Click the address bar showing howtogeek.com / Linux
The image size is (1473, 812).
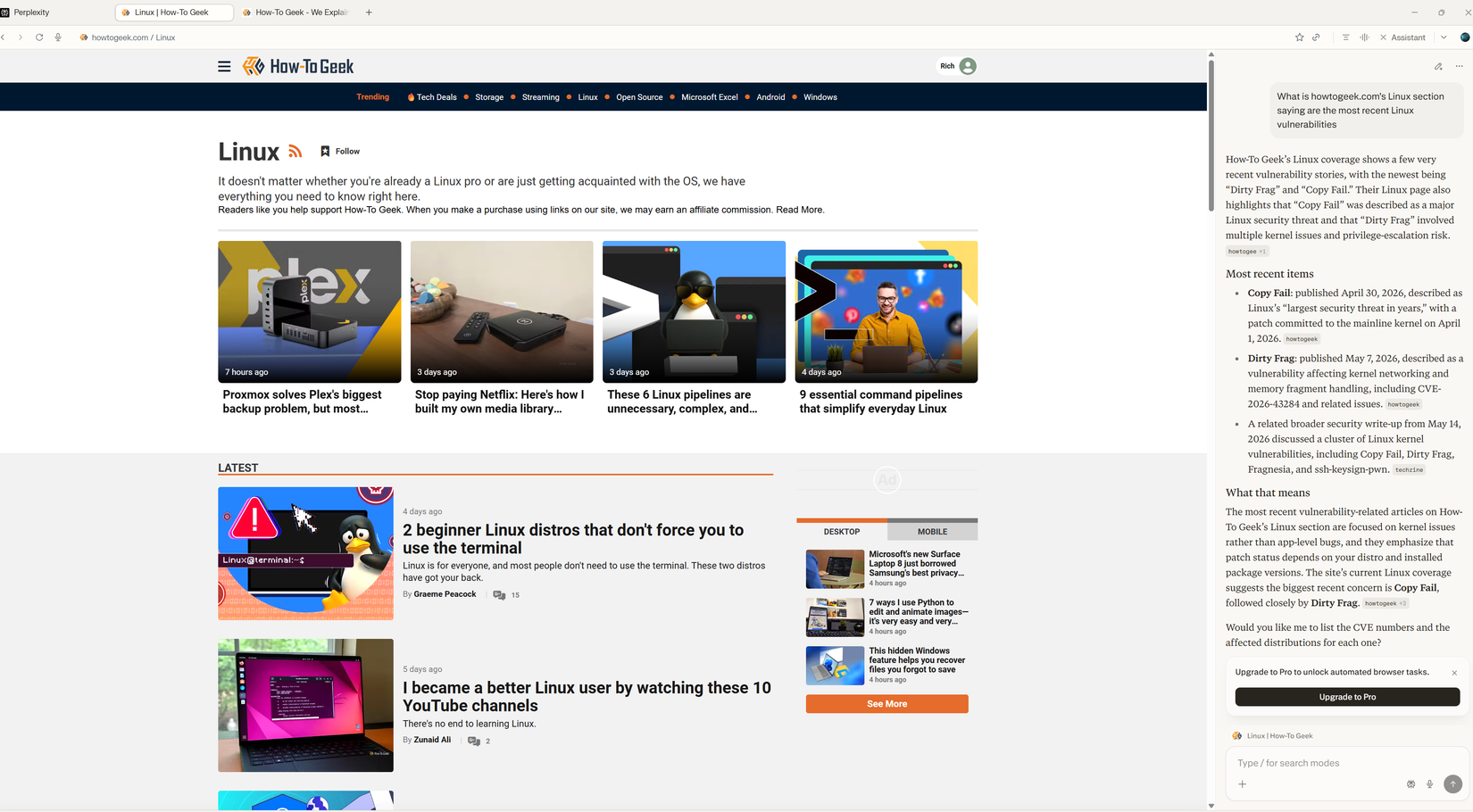click(x=133, y=37)
